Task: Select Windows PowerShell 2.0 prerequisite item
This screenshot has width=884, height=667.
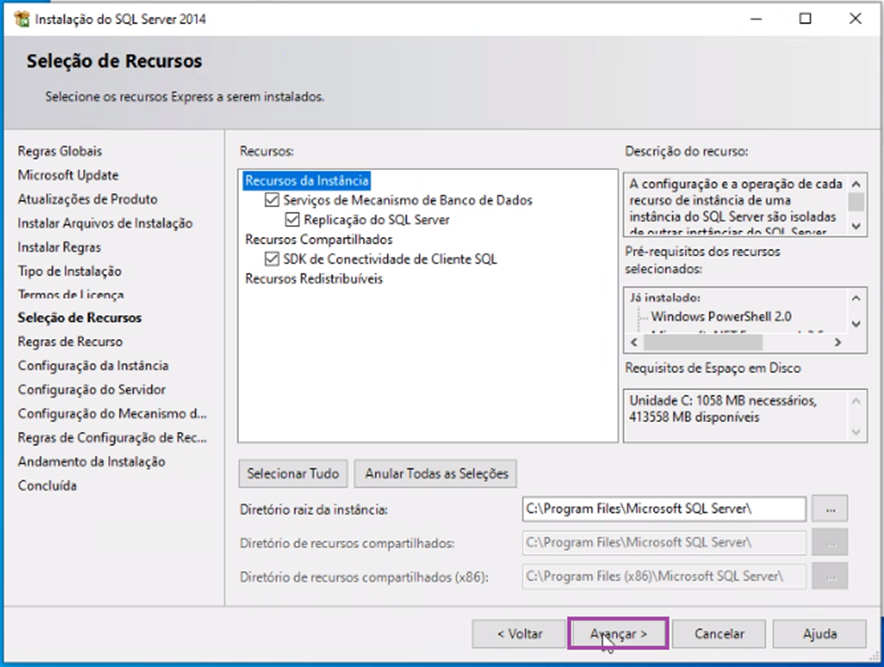Action: [721, 316]
